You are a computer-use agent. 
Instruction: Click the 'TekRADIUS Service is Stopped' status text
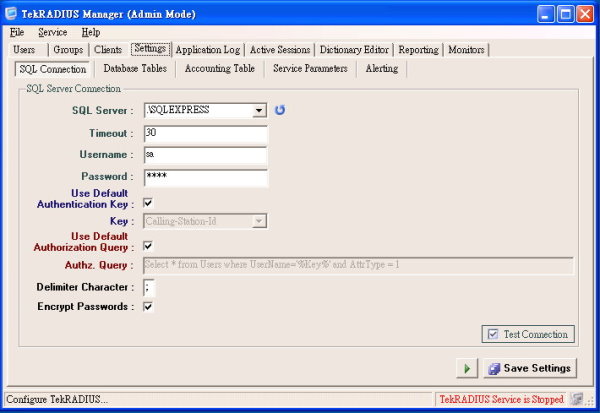tap(501, 399)
